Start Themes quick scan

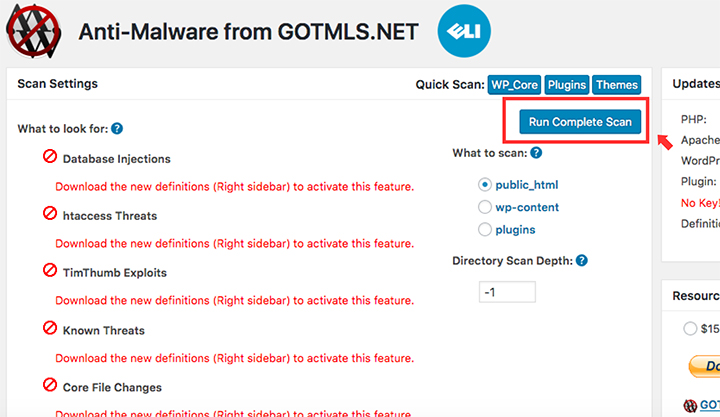pyautogui.click(x=617, y=85)
